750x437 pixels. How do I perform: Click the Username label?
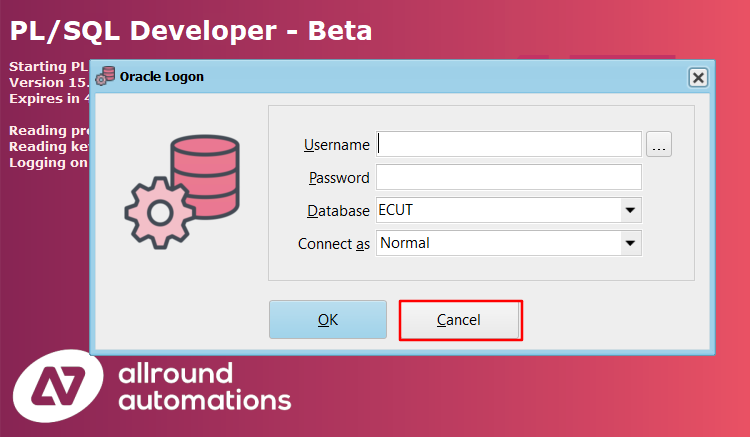[336, 145]
